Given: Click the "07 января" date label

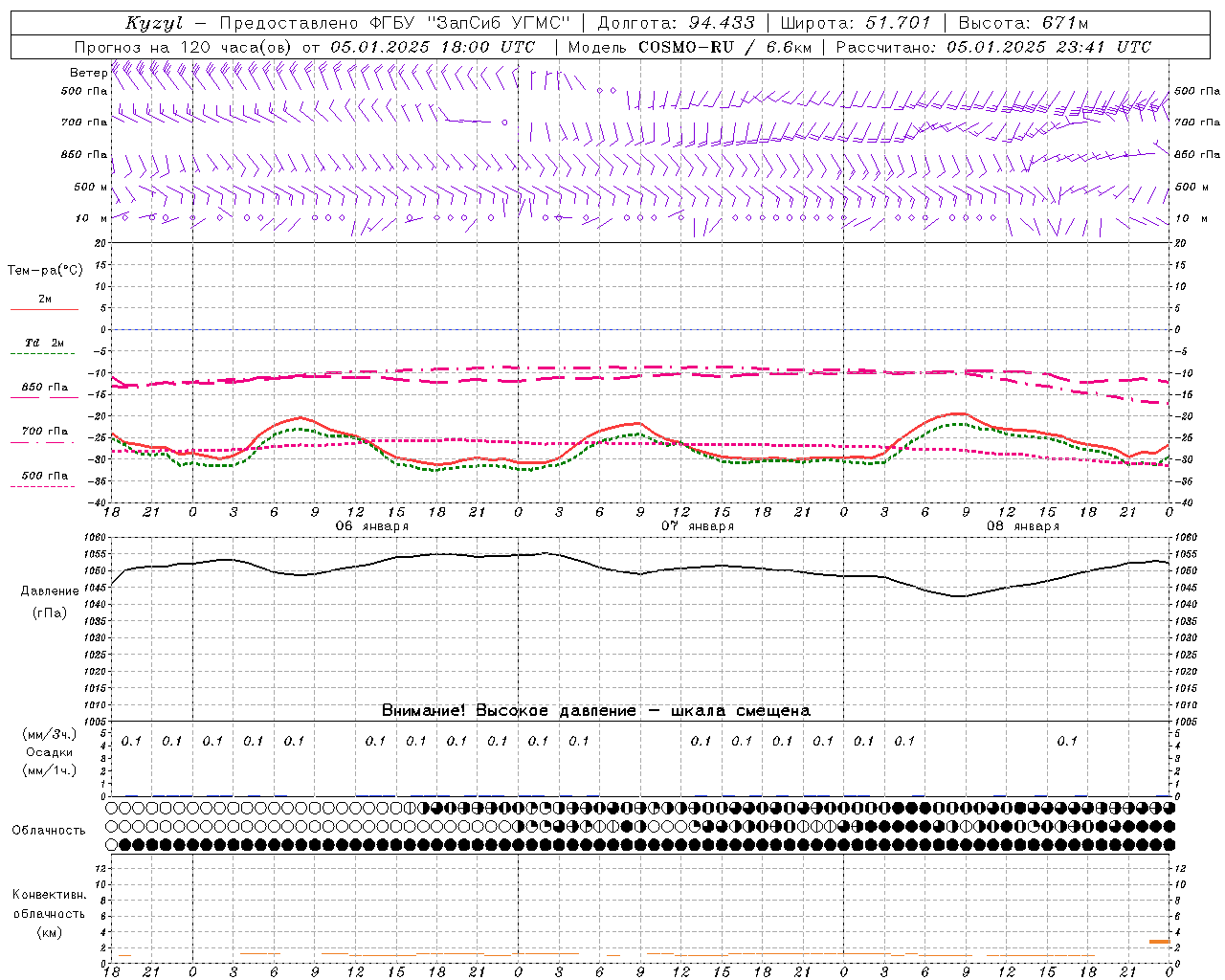Looking at the screenshot, I should (x=698, y=526).
